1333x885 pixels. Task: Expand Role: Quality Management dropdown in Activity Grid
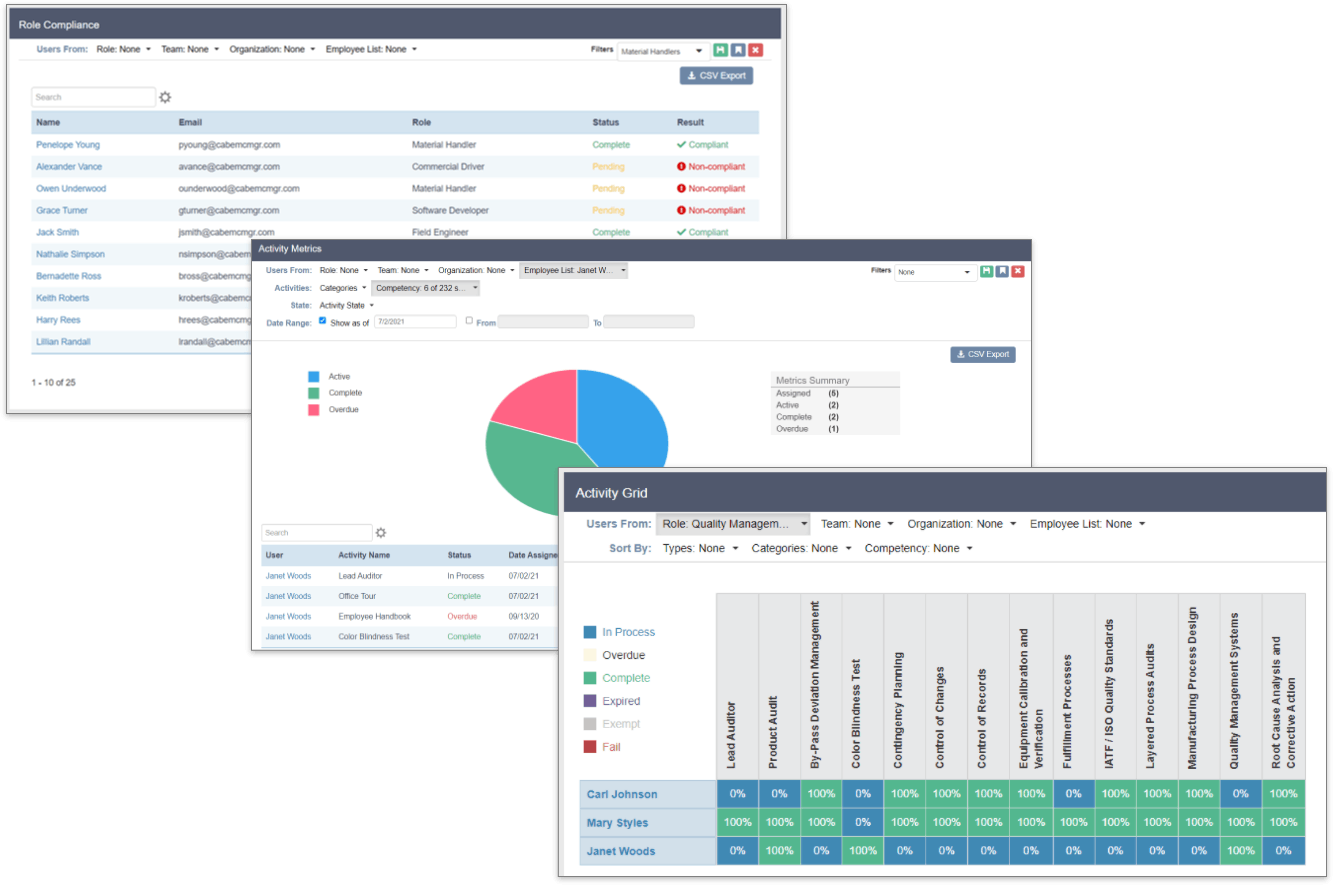coord(733,524)
